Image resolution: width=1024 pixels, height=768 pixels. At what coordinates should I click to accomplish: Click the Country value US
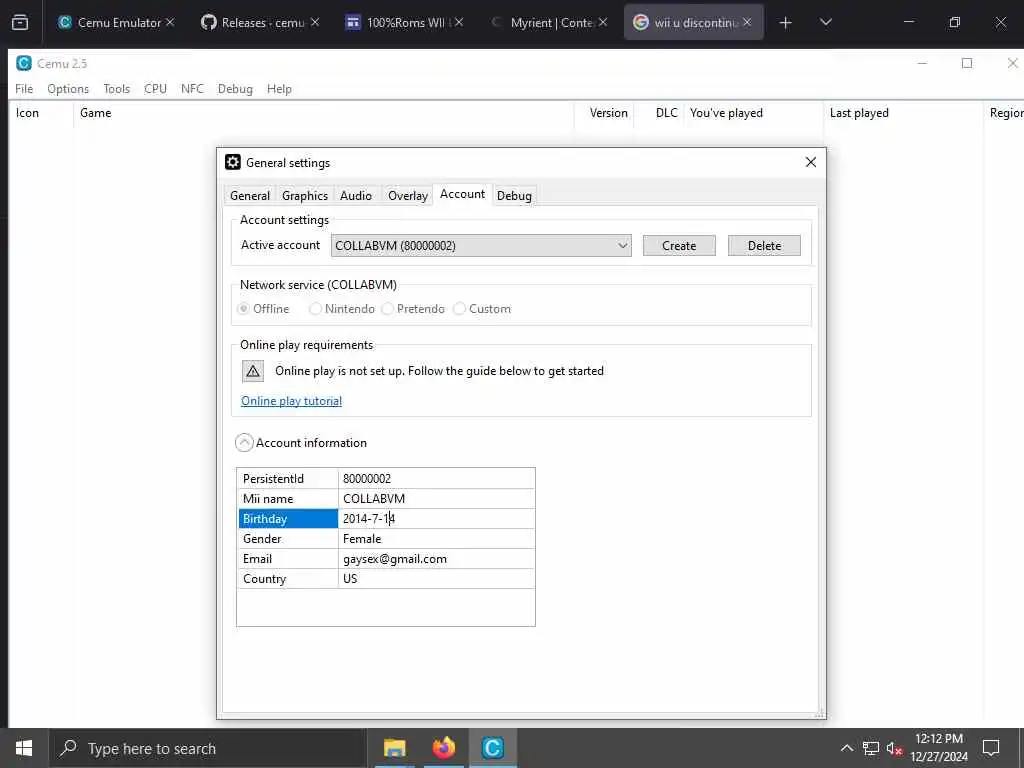click(350, 579)
